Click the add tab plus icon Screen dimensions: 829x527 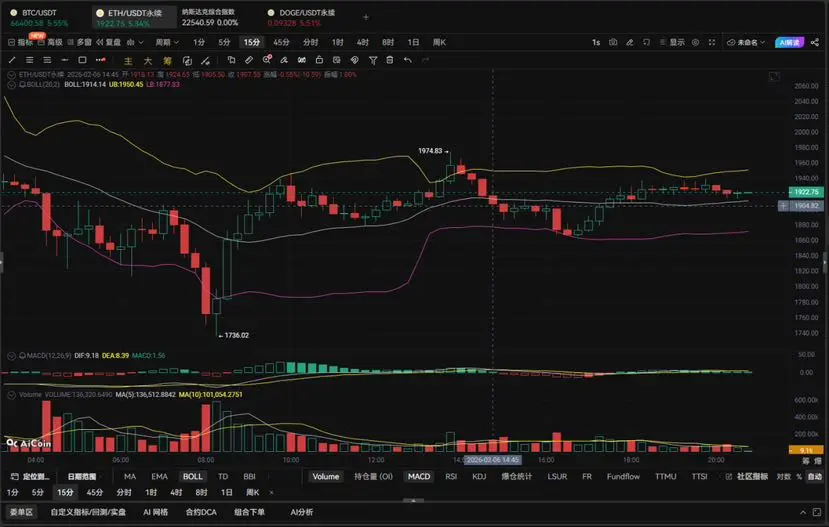click(366, 17)
